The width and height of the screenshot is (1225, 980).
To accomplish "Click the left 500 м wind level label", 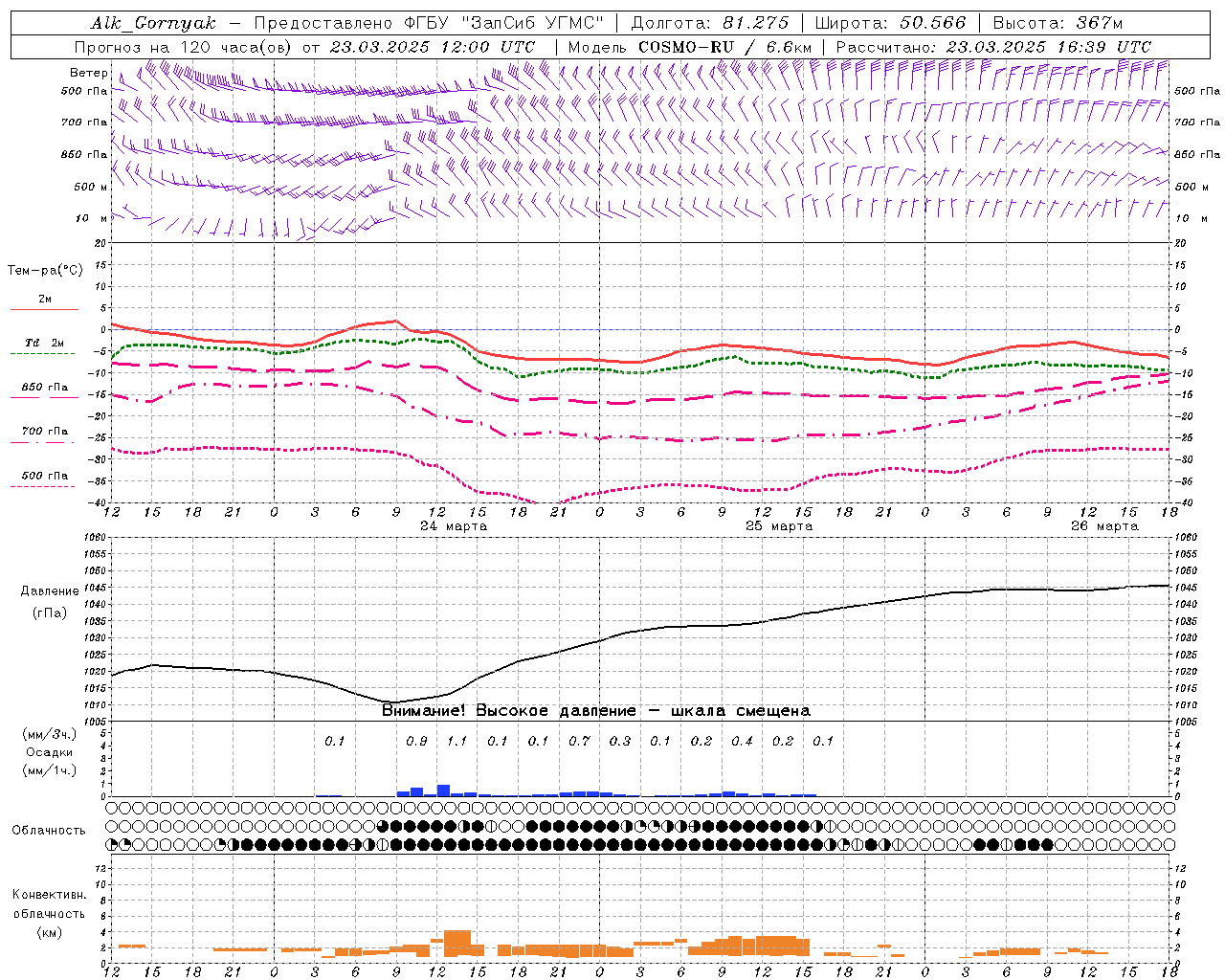I will click(x=91, y=187).
